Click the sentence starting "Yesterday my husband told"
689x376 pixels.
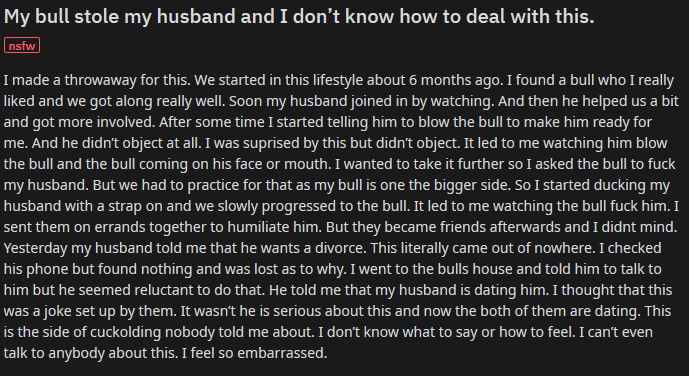click(x=184, y=248)
